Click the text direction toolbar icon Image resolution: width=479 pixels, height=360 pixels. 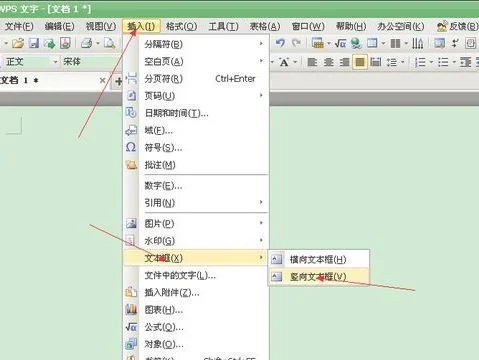click(418, 43)
